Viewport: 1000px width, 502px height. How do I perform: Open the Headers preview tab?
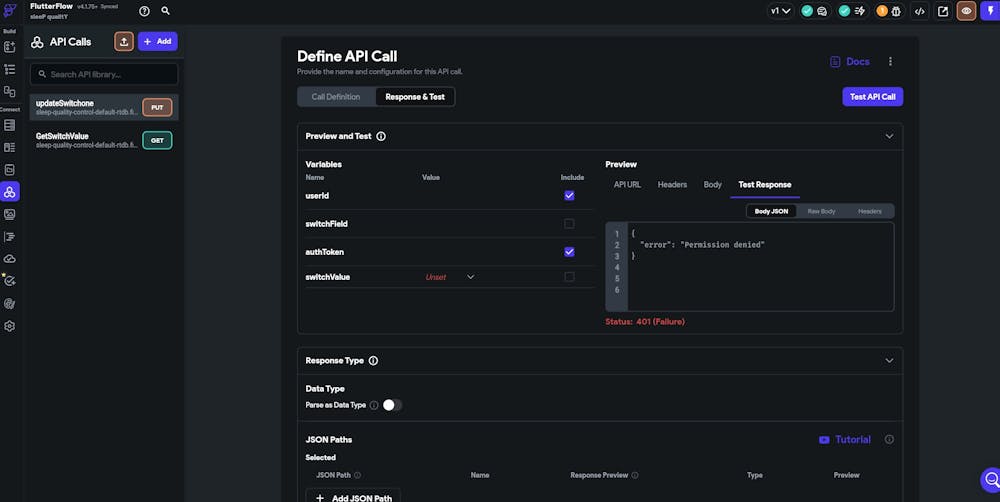click(x=672, y=184)
